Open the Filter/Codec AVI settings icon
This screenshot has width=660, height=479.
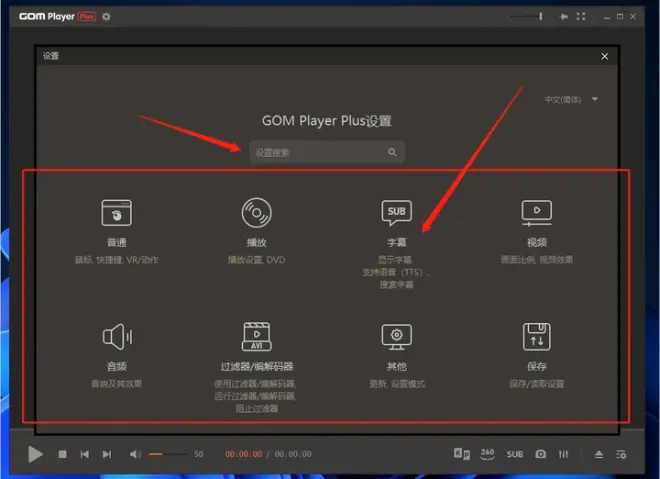(257, 337)
